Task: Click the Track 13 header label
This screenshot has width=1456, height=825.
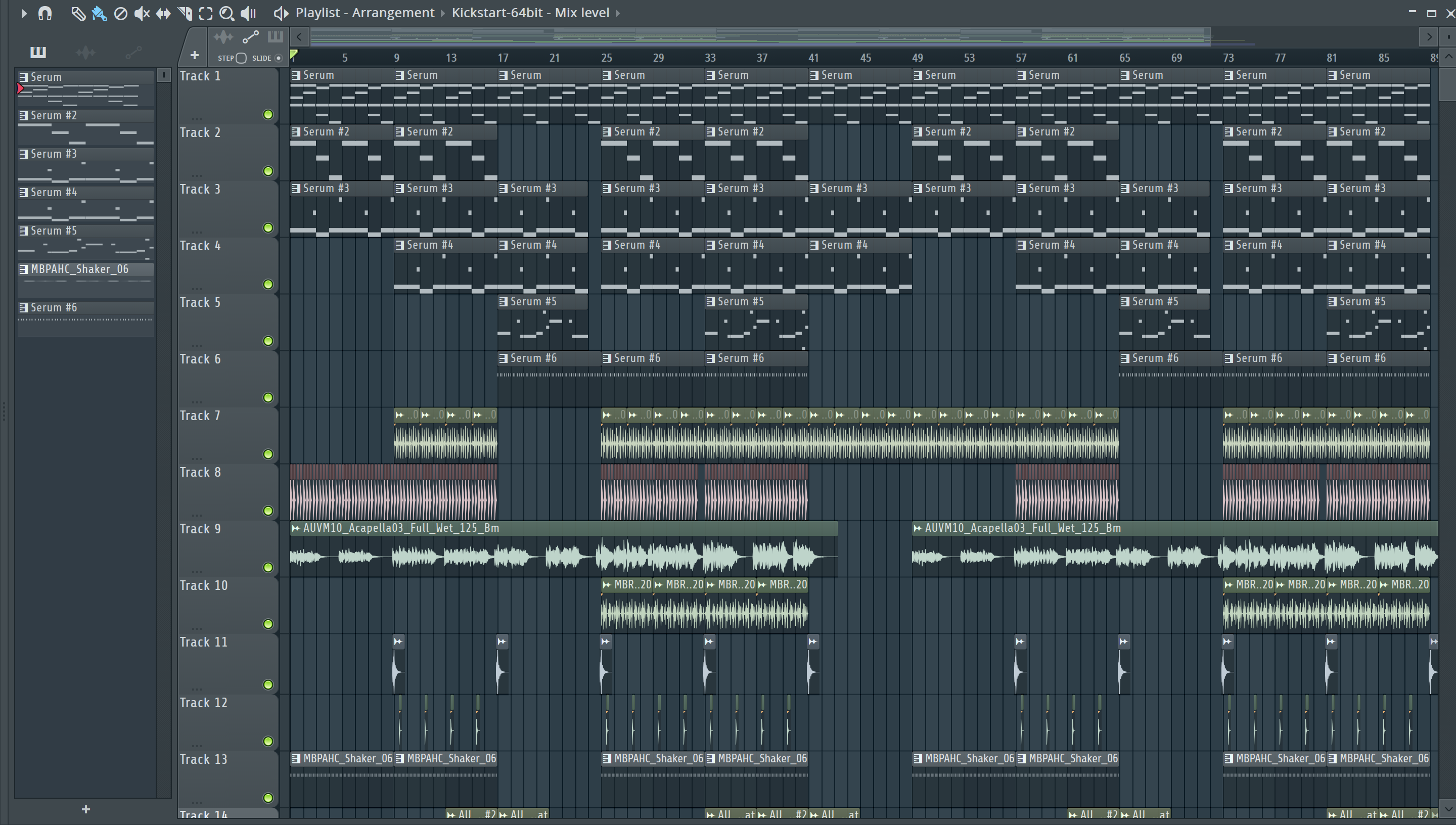Action: (203, 760)
